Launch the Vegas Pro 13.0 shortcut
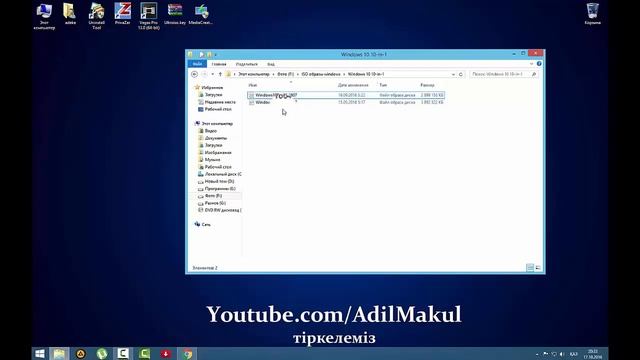The height and width of the screenshot is (360, 640). 149,16
